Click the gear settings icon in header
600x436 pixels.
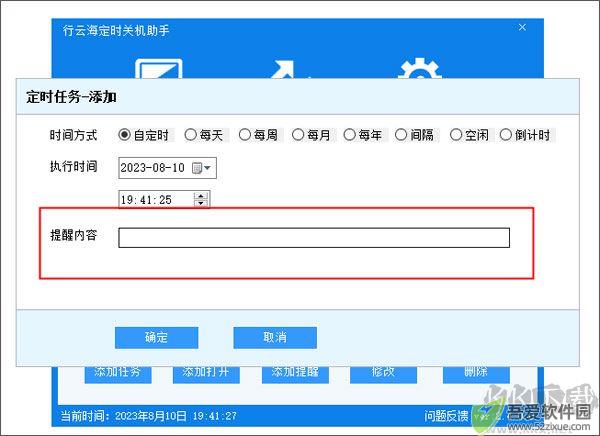pos(420,68)
